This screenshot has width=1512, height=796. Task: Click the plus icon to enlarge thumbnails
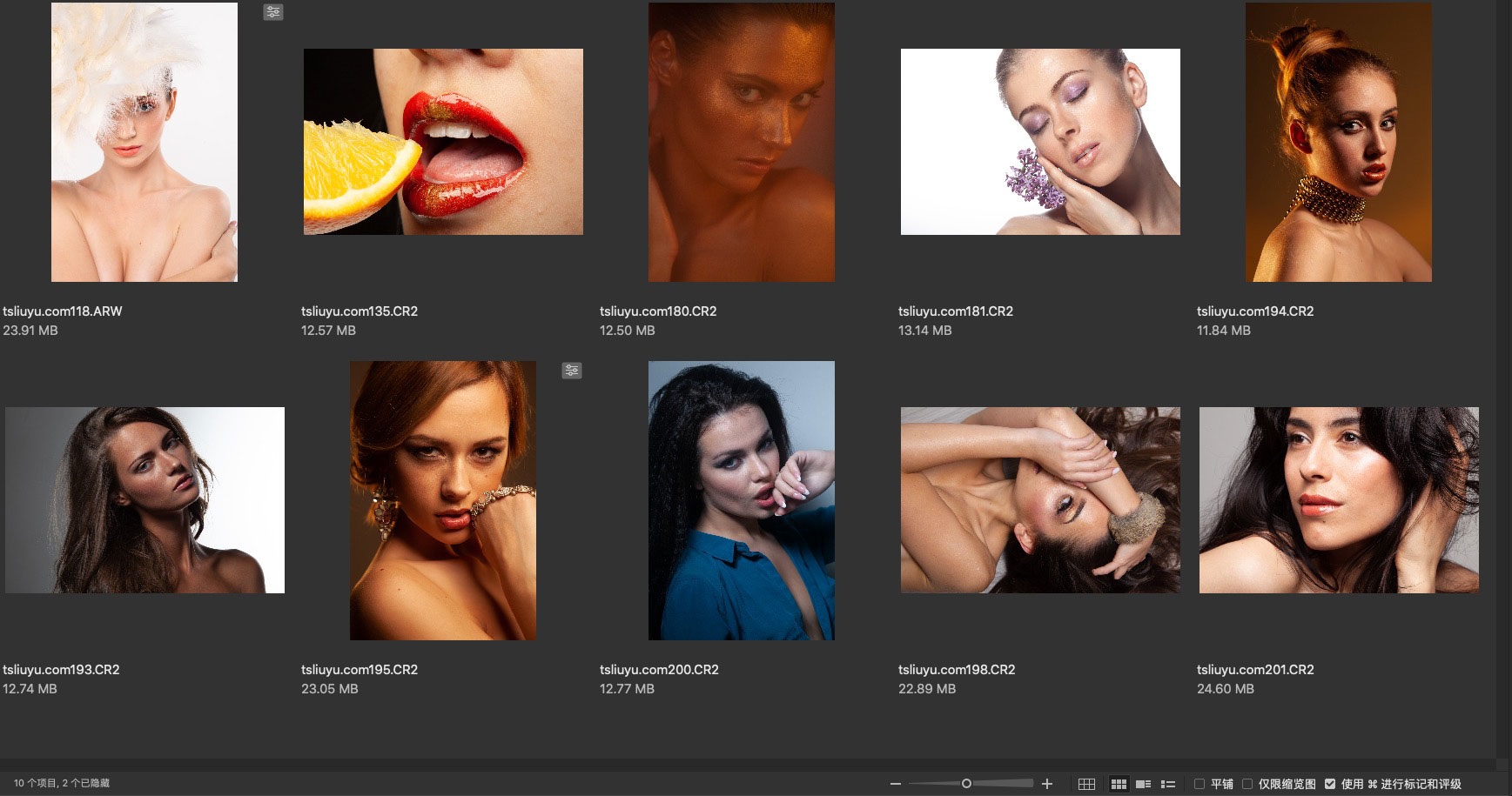[x=1047, y=784]
